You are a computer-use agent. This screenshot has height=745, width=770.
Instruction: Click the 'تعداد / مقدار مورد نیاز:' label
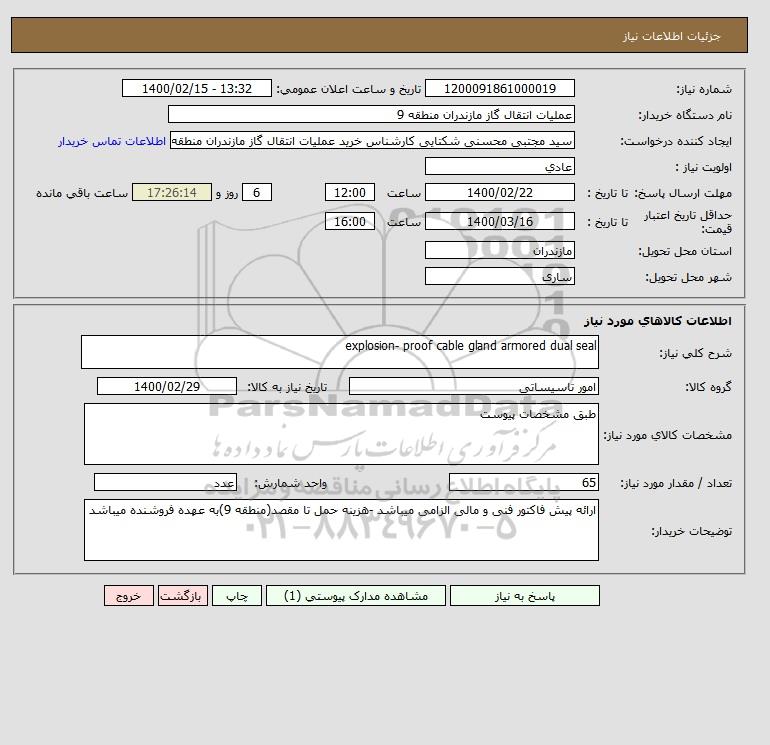(x=676, y=483)
